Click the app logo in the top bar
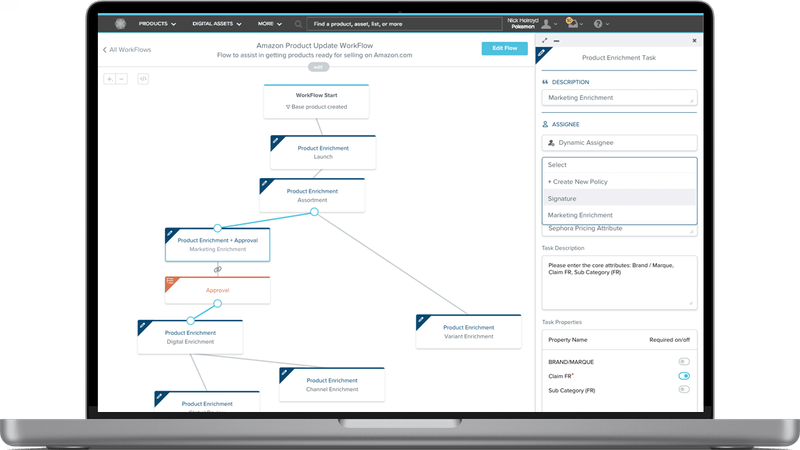This screenshot has height=450, width=800. click(120, 23)
